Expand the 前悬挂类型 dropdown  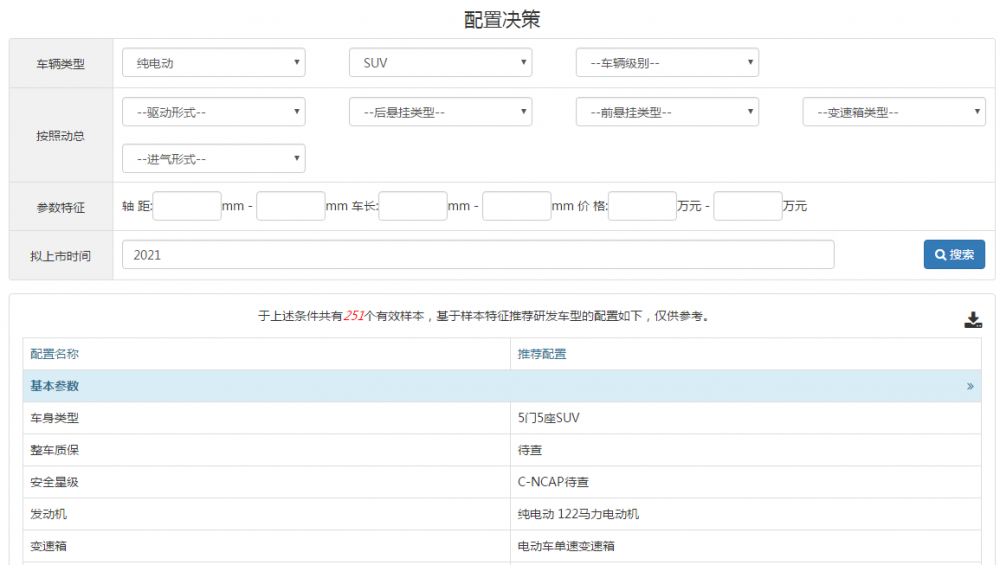pos(667,112)
